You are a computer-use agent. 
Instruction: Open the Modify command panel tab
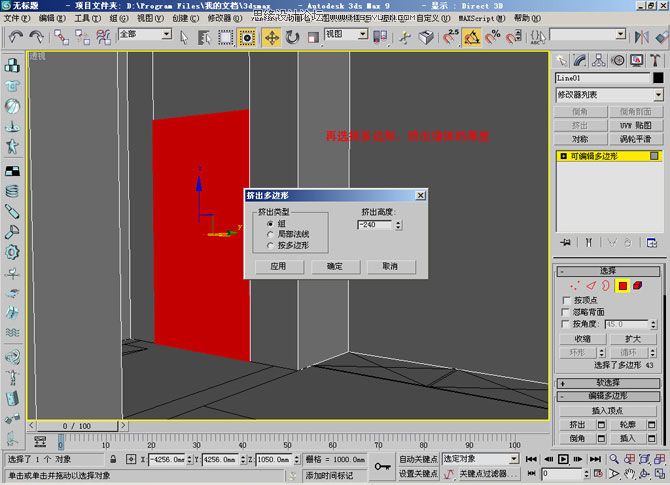[x=580, y=61]
